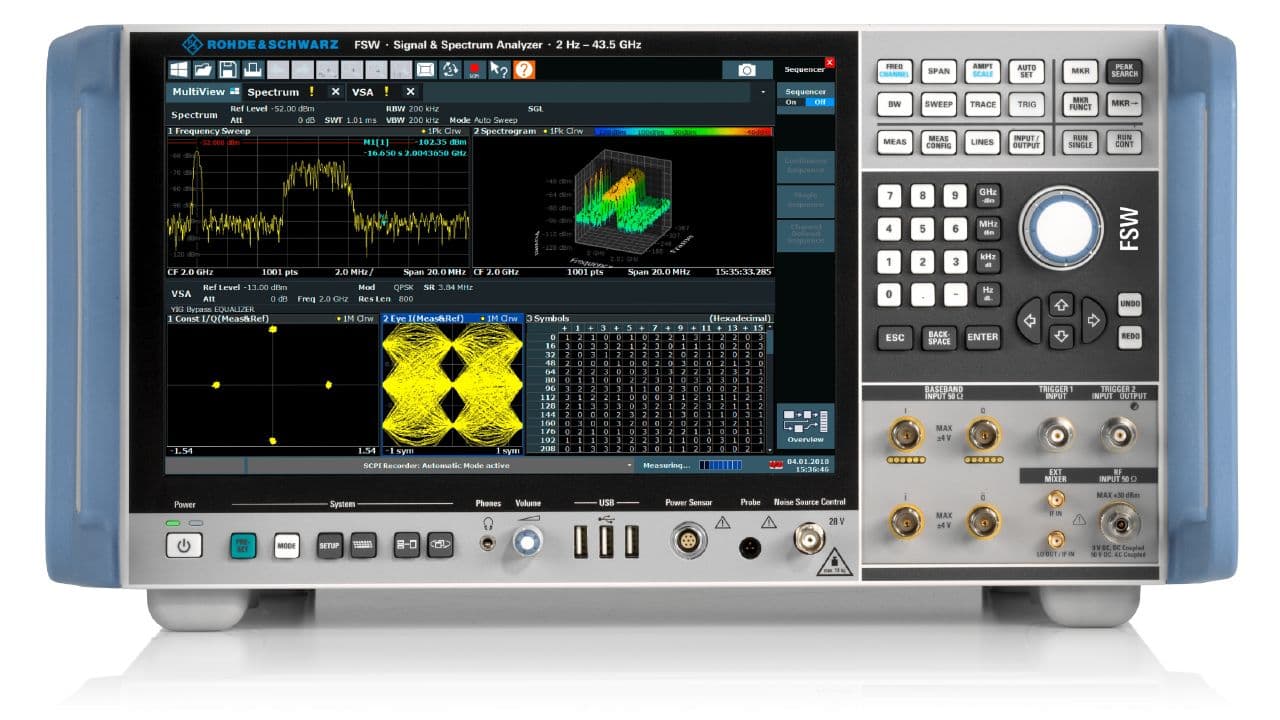Open the orange Help icon
Image resolution: width=1280 pixels, height=720 pixels.
[x=523, y=71]
